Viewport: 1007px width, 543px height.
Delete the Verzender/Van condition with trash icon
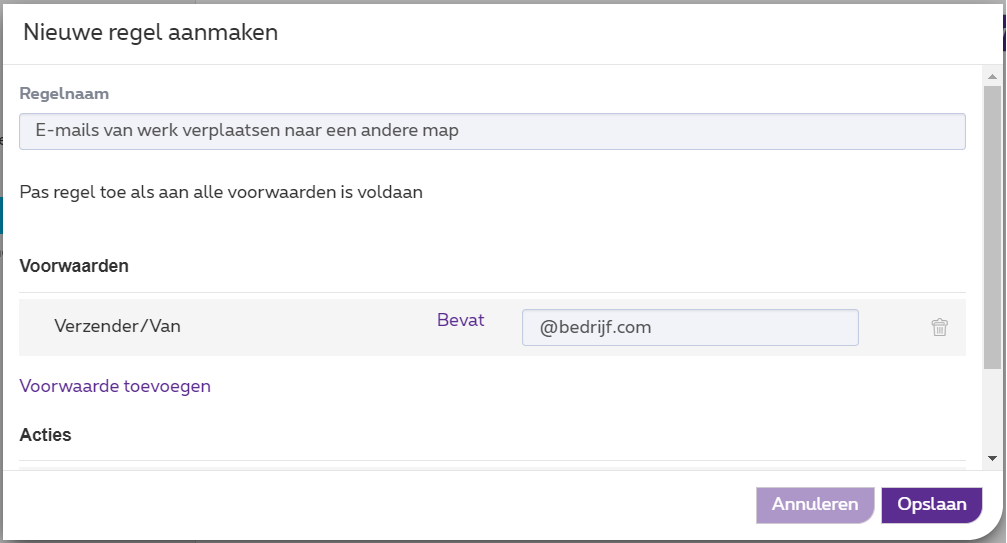point(939,327)
